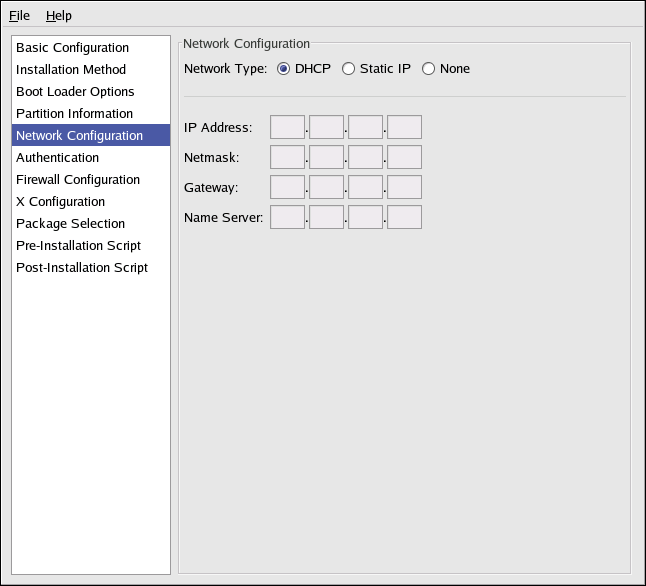Click first octet of IP Address

287,127
